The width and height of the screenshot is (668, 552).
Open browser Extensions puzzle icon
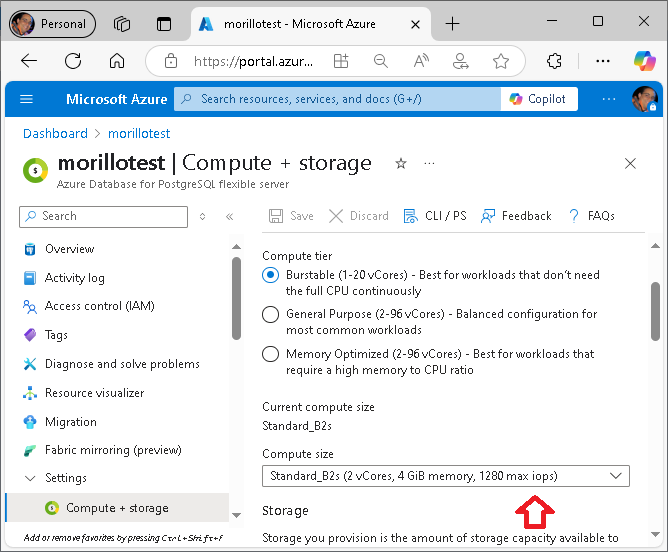(554, 61)
